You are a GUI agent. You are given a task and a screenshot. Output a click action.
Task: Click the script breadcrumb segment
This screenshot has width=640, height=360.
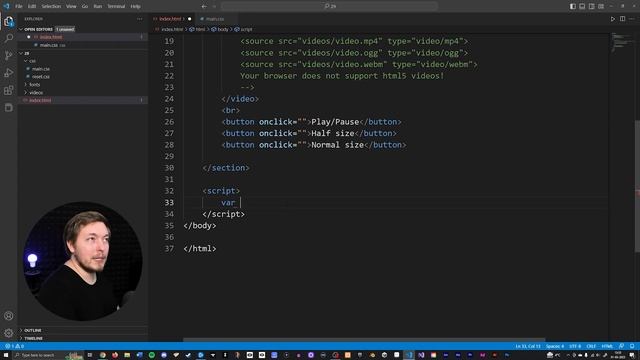click(x=244, y=29)
